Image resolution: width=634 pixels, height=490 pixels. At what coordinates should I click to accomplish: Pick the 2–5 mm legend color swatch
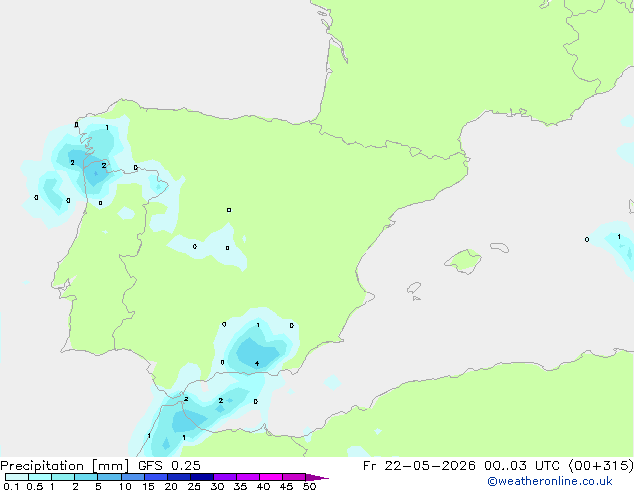(86, 477)
